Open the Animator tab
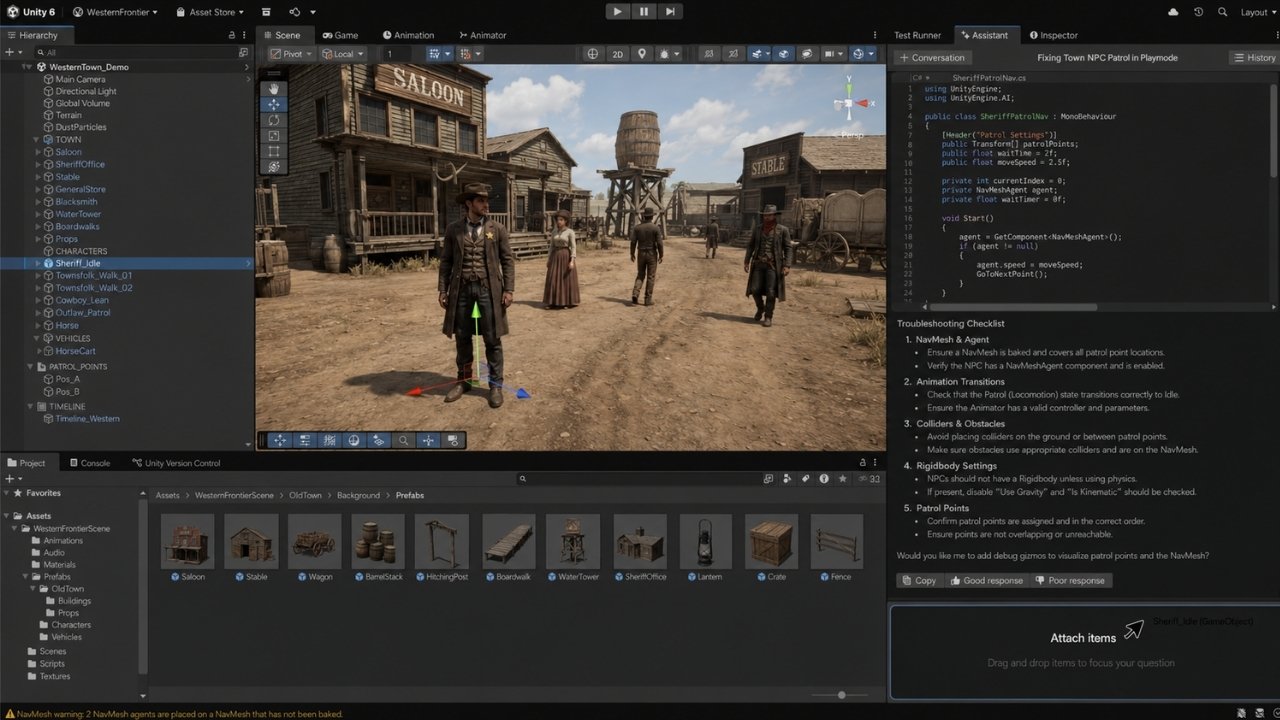The image size is (1280, 720). pyautogui.click(x=482, y=35)
